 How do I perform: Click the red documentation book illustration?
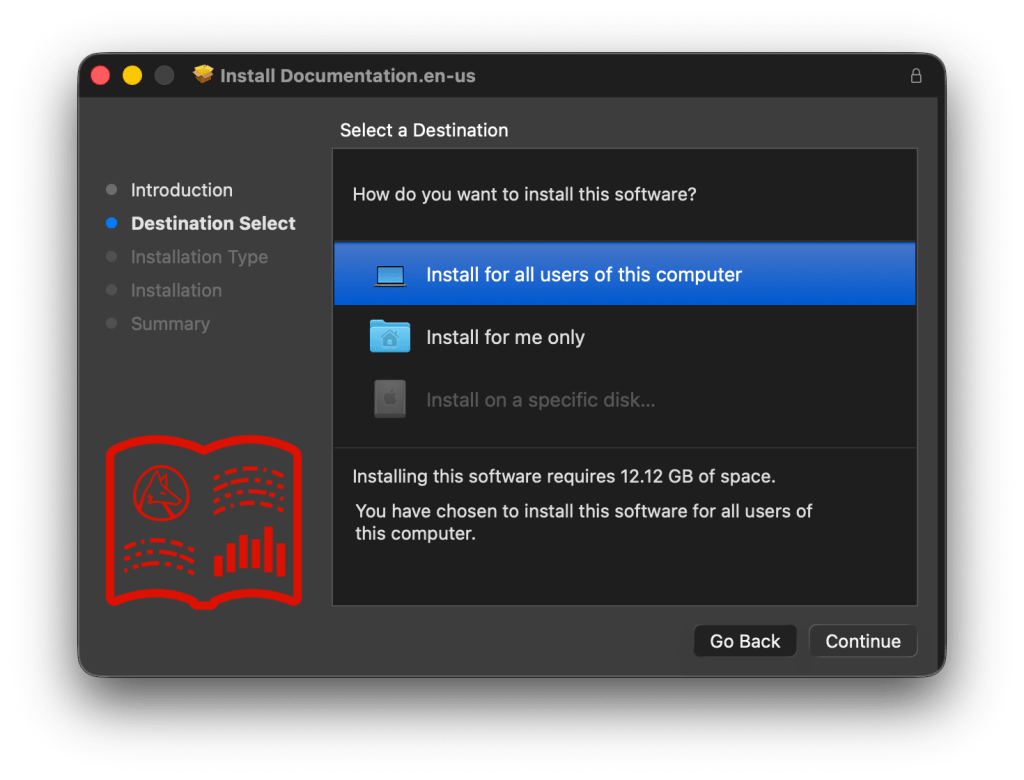point(204,521)
